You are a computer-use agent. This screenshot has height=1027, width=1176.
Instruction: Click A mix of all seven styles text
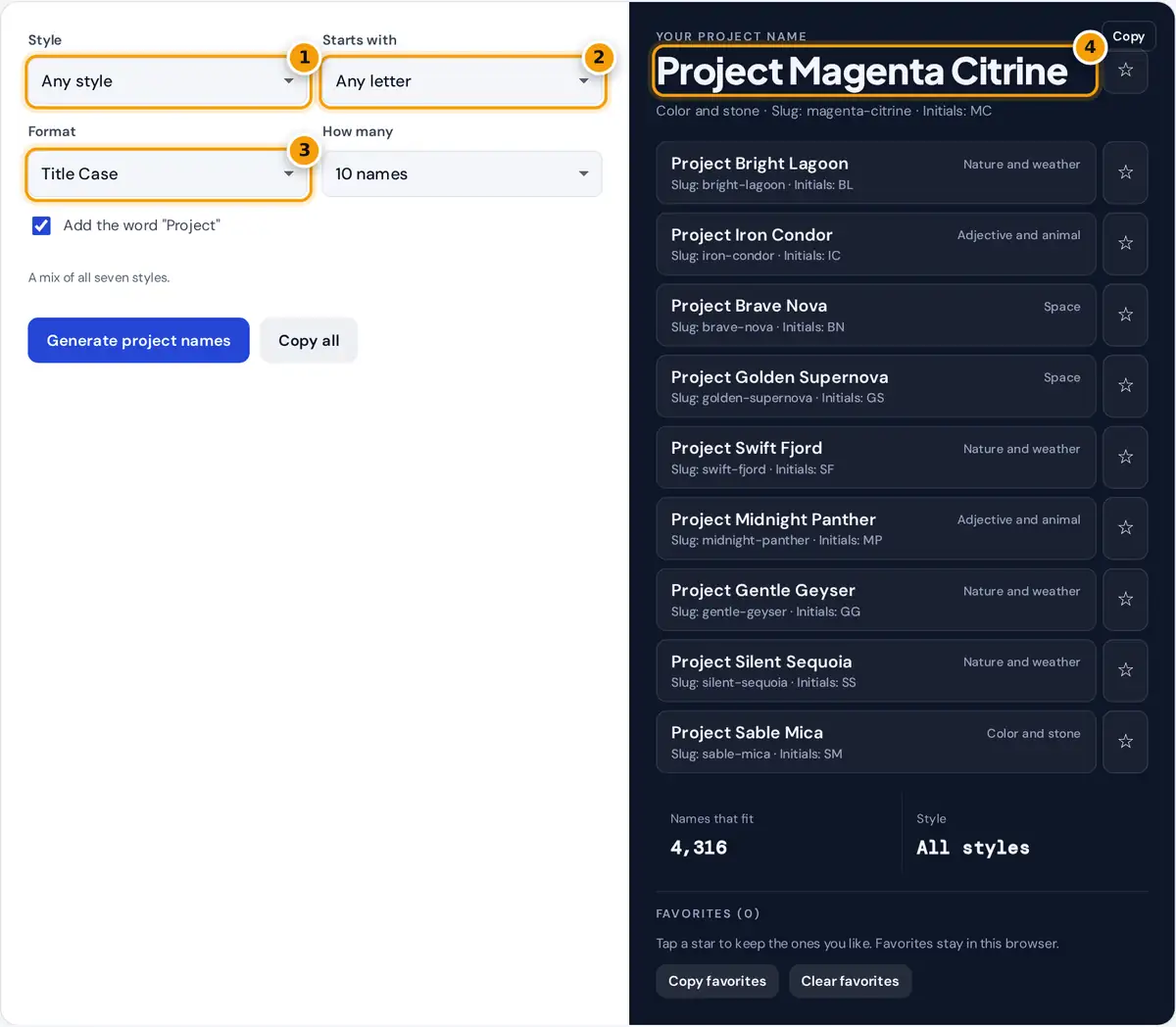coord(99,277)
